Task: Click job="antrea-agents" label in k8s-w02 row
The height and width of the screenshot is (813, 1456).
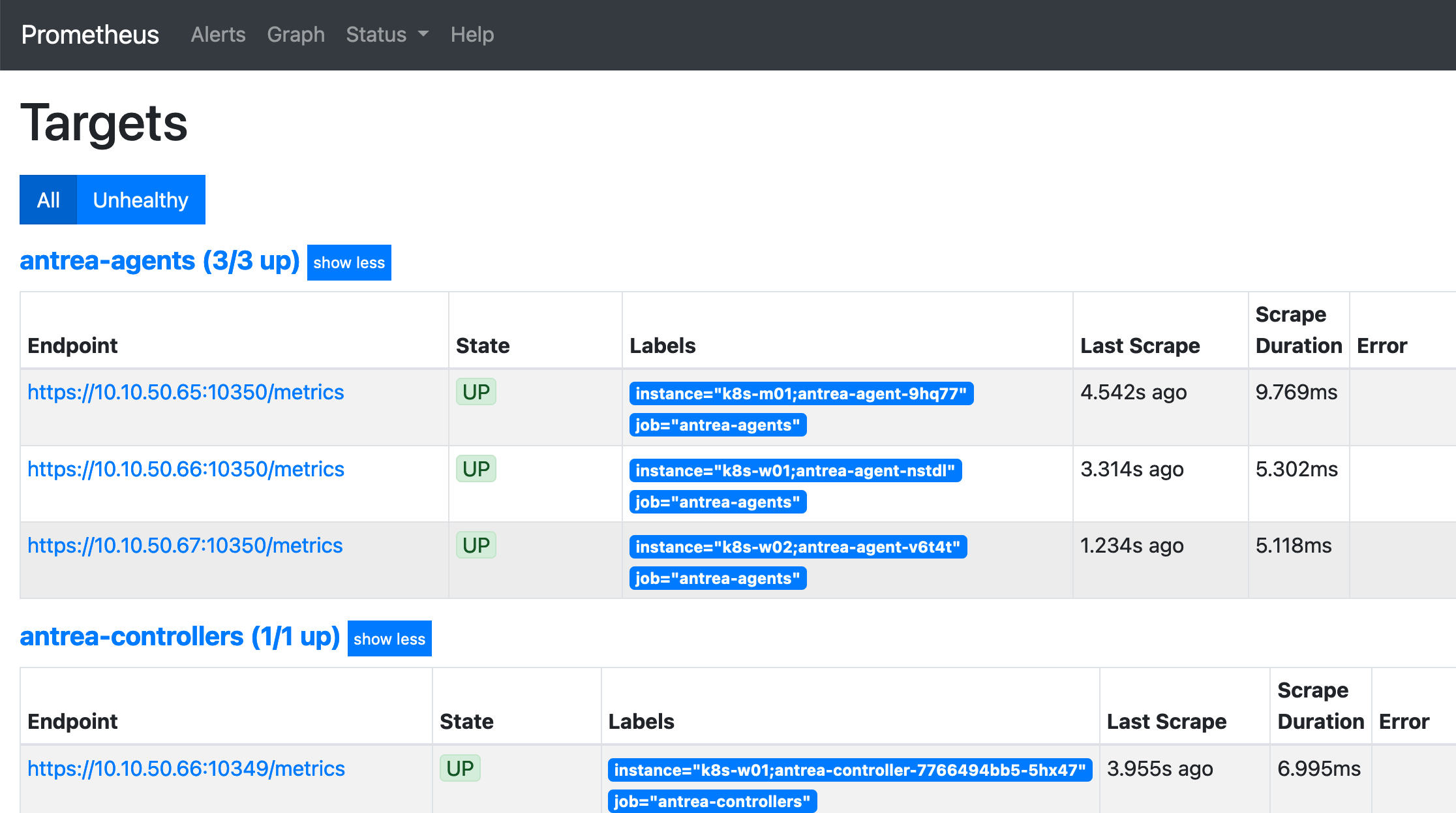Action: click(718, 578)
